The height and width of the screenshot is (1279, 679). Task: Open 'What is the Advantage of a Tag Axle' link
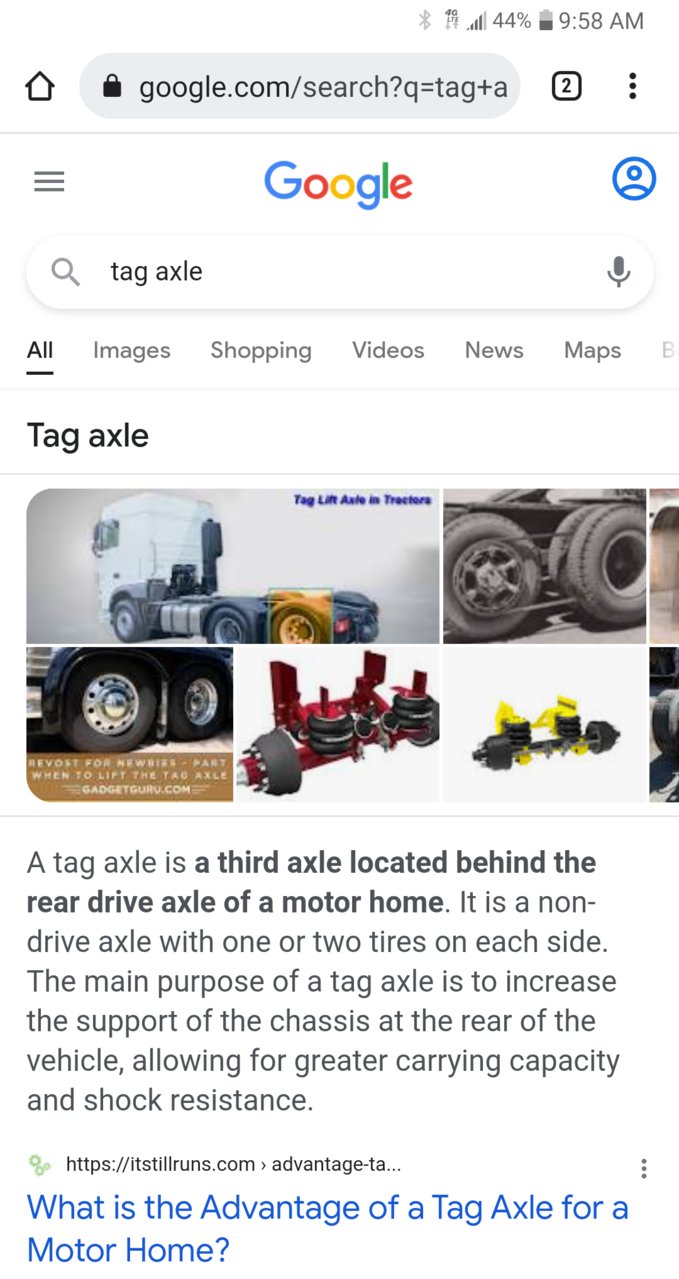(328, 1227)
